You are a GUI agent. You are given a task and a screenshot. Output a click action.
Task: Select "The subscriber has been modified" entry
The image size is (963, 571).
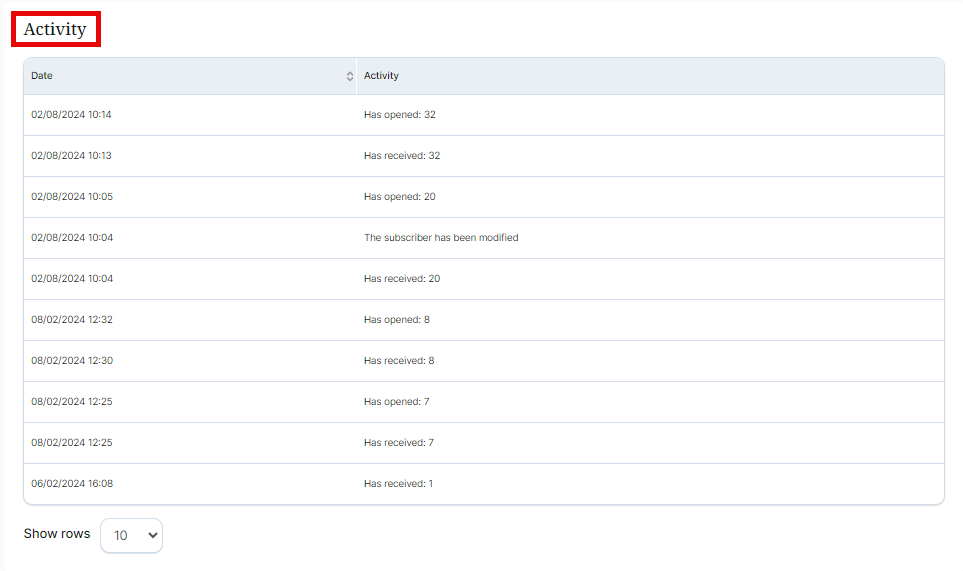point(441,238)
